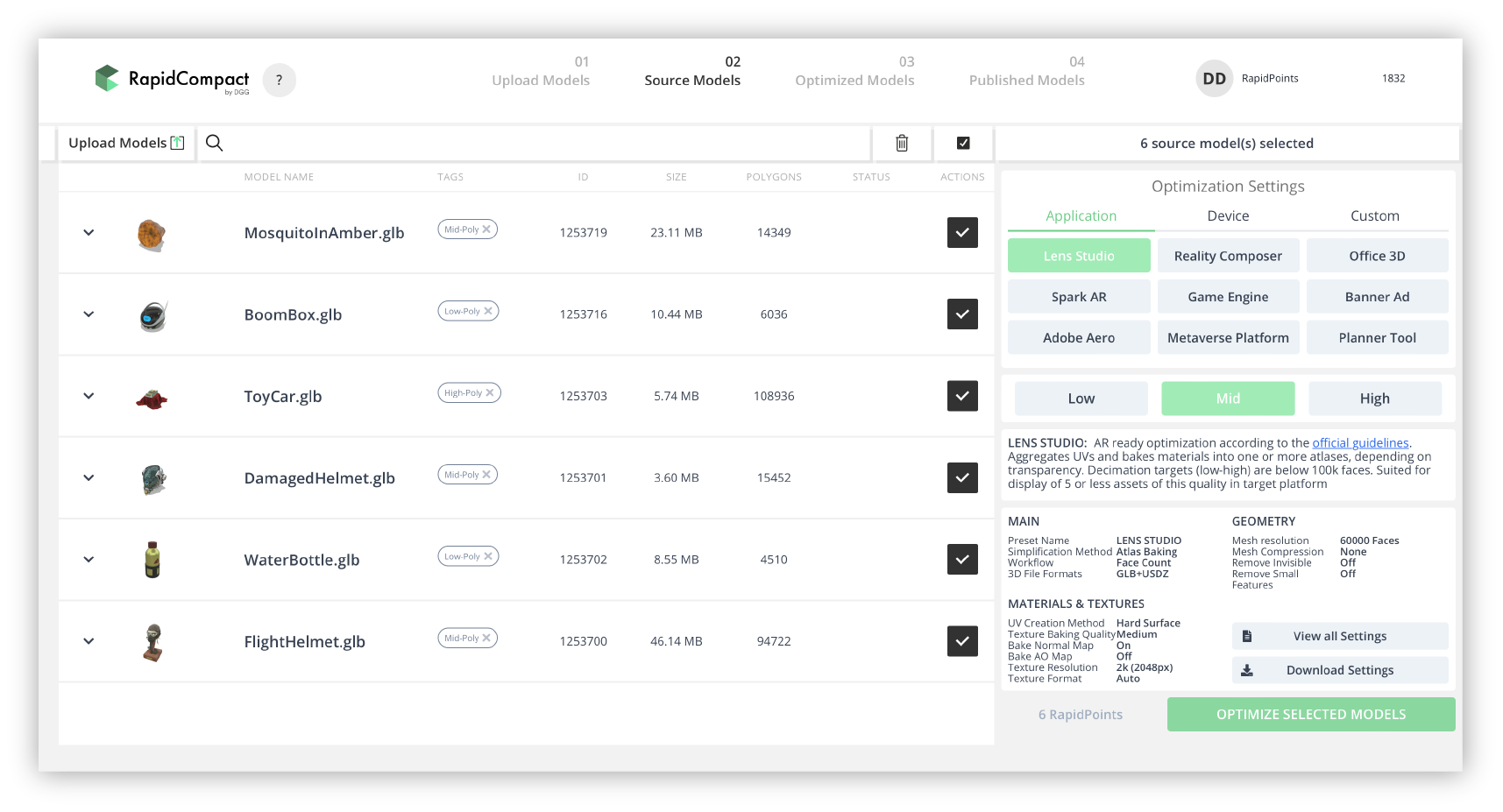
Task: Choose the Planner Tool preset
Action: tap(1377, 338)
